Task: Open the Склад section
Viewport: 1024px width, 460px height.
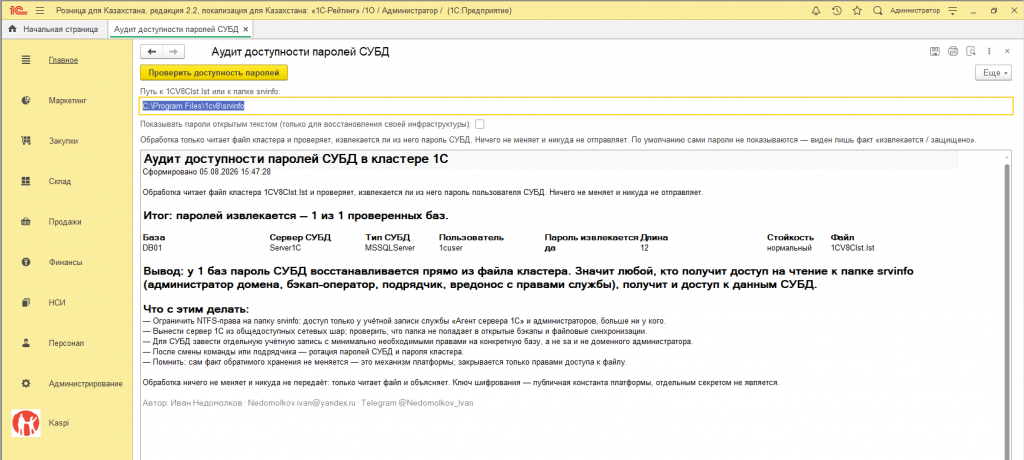Action: pyautogui.click(x=59, y=182)
